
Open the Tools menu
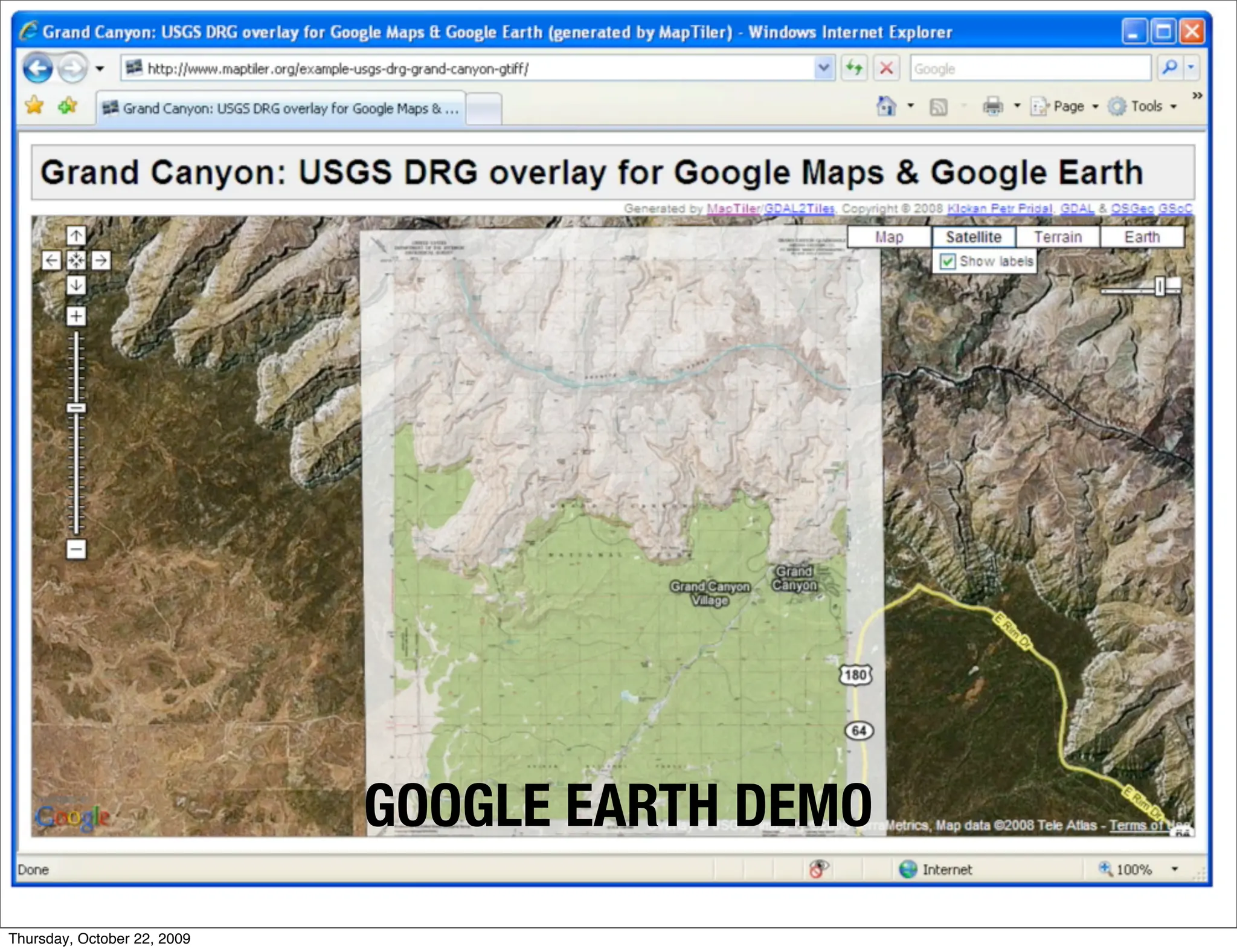[x=1143, y=106]
